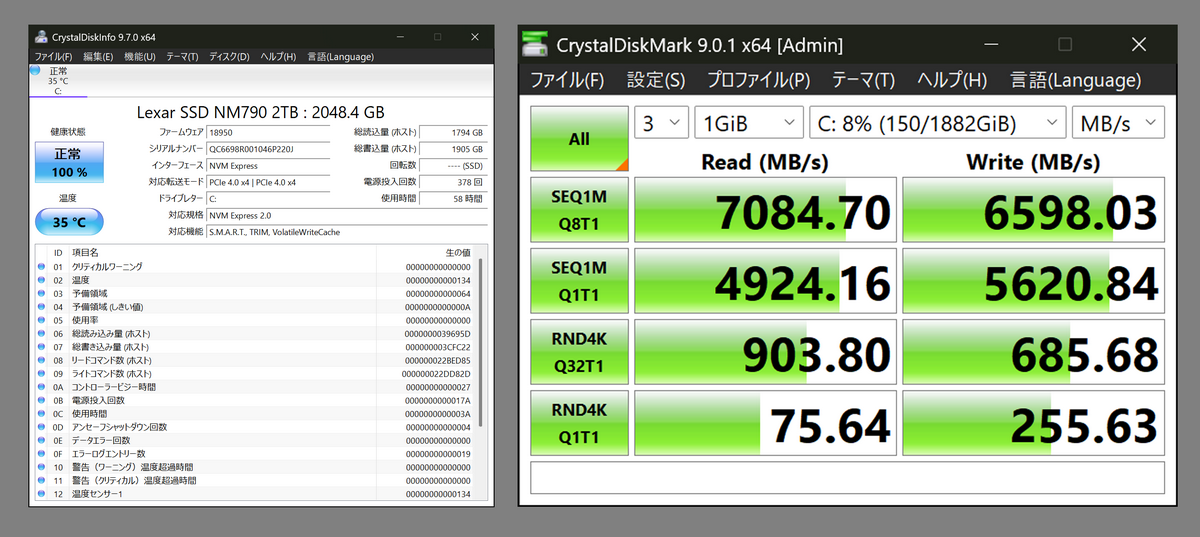Open 設定(S) menu in CrystalDiskMark
This screenshot has width=1200, height=537.
point(656,80)
